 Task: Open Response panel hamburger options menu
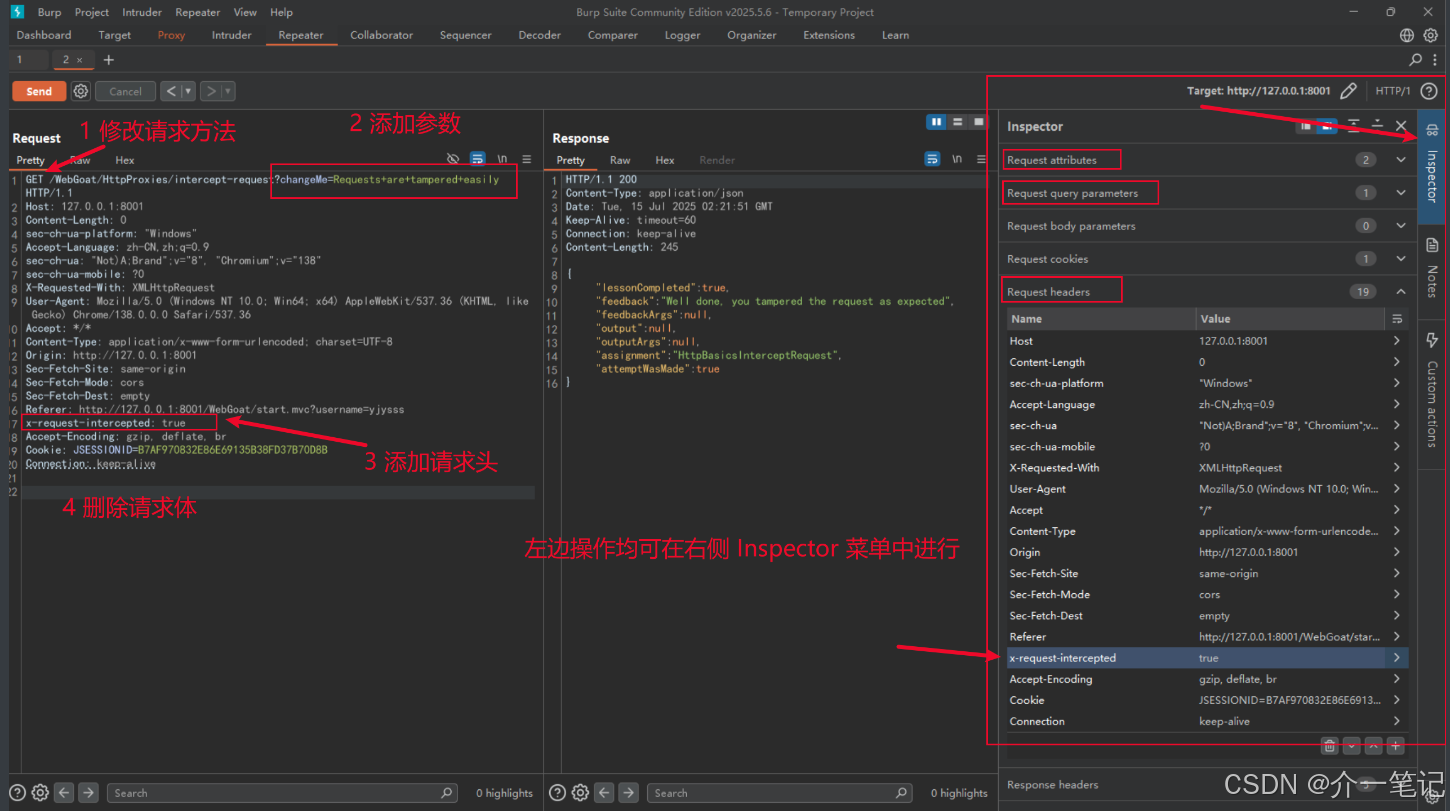[x=982, y=159]
